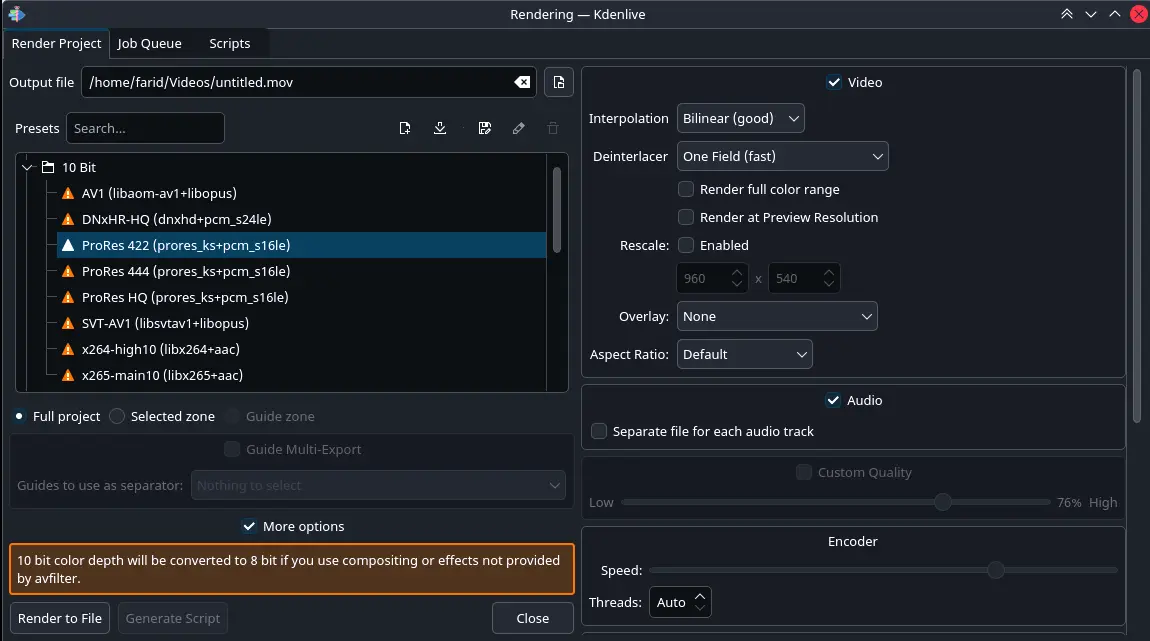1150x641 pixels.
Task: Clear the output file path
Action: click(x=522, y=82)
